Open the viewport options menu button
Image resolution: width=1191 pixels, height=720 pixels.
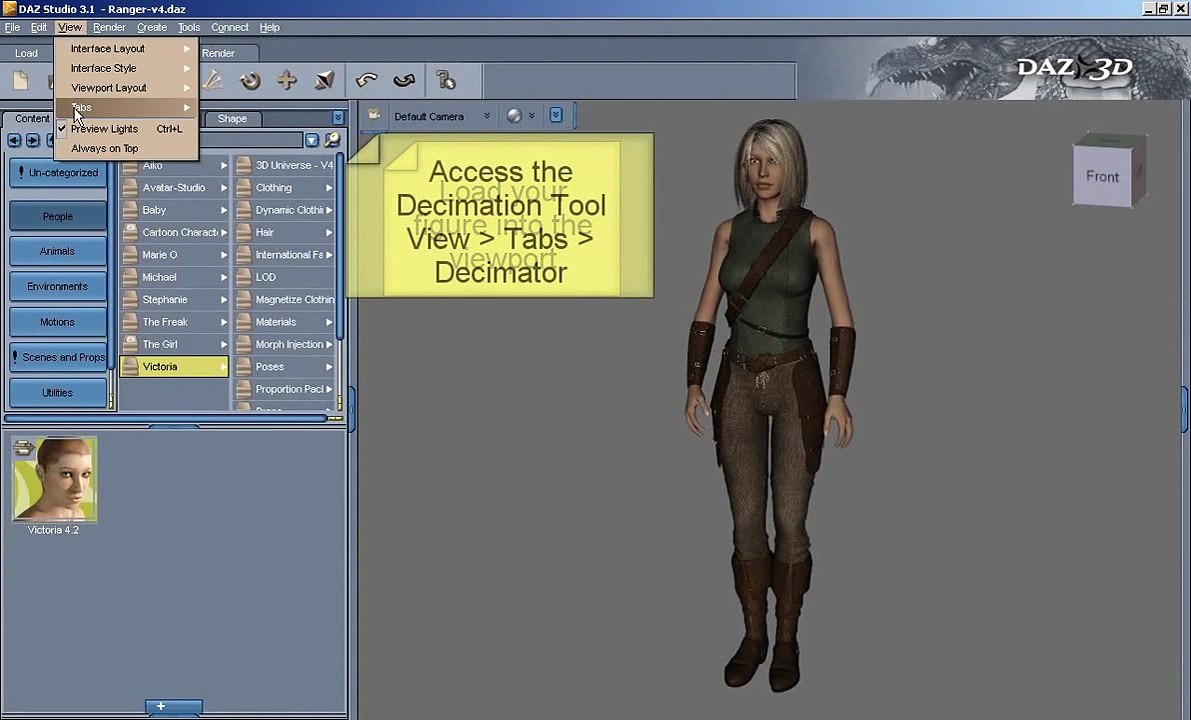[x=556, y=115]
